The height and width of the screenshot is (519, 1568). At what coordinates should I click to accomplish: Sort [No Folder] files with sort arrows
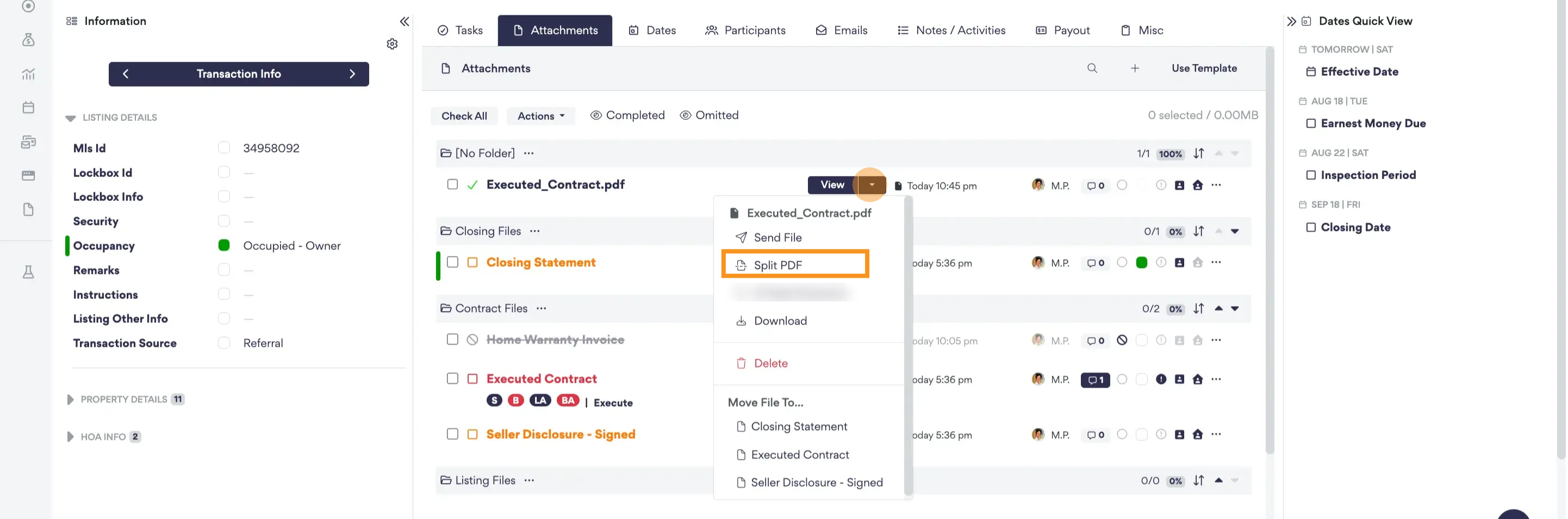(1198, 153)
